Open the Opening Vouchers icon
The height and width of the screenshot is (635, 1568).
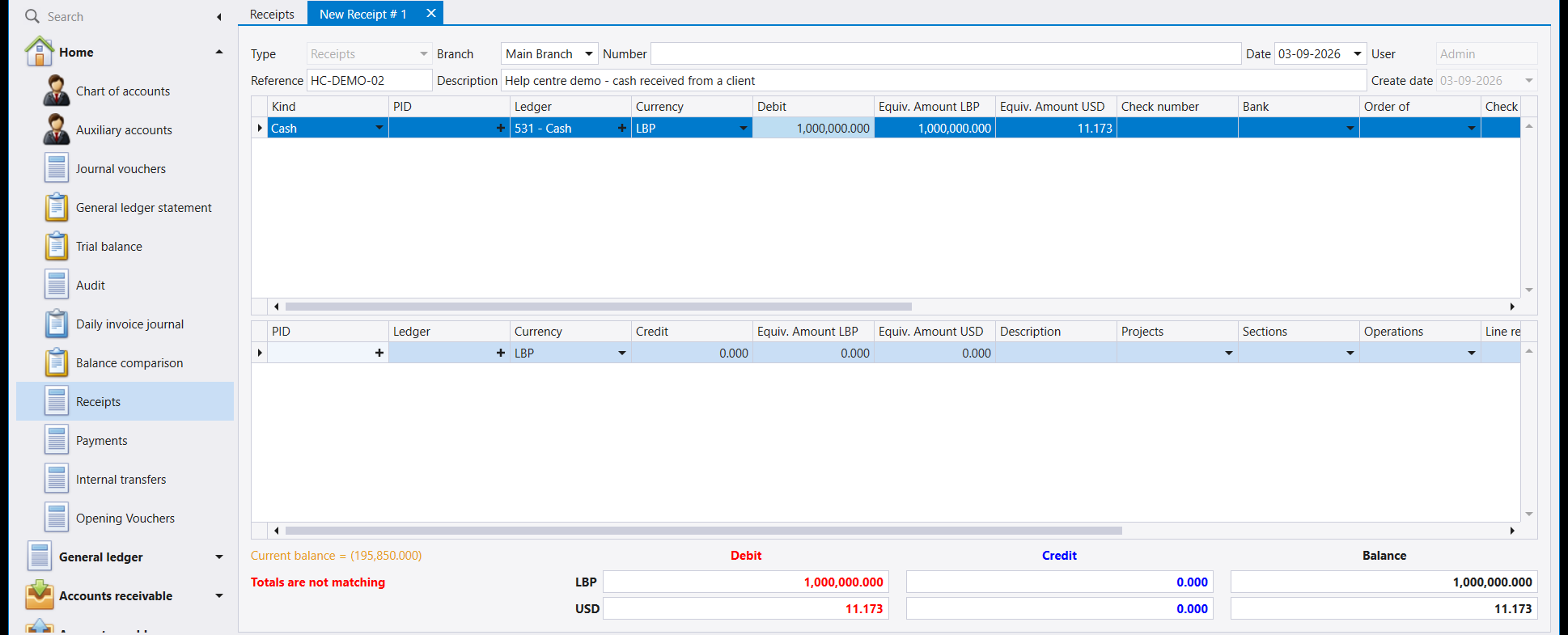pyautogui.click(x=56, y=518)
